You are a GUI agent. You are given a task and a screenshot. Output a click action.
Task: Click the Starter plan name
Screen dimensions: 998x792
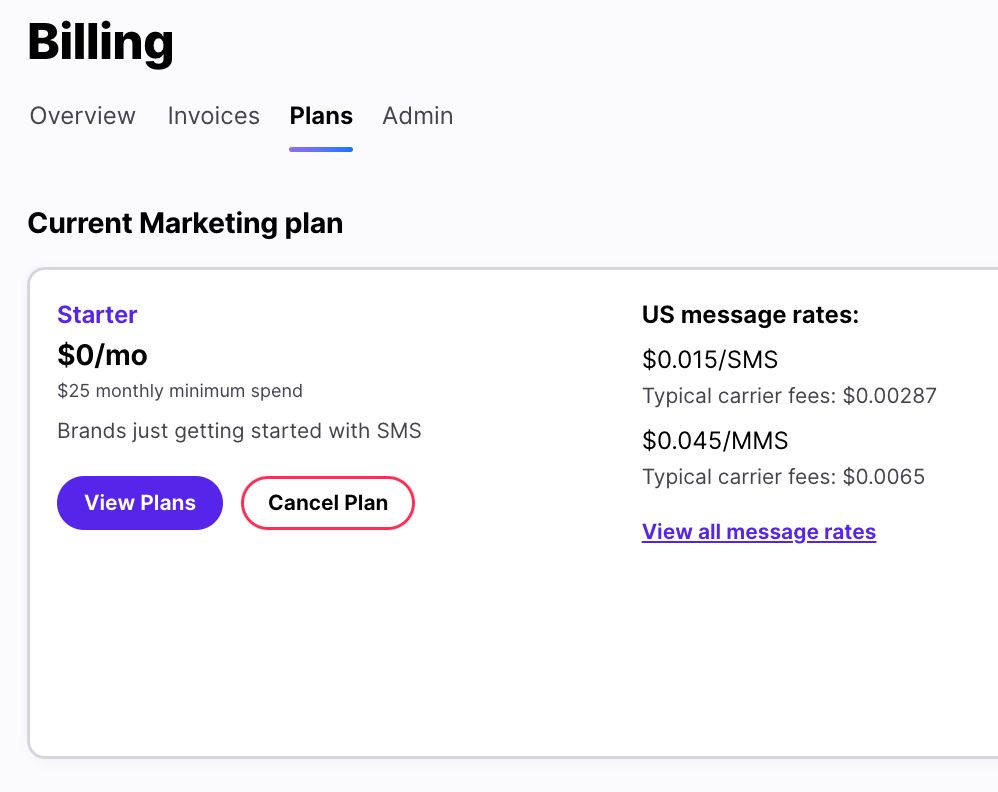coord(97,314)
